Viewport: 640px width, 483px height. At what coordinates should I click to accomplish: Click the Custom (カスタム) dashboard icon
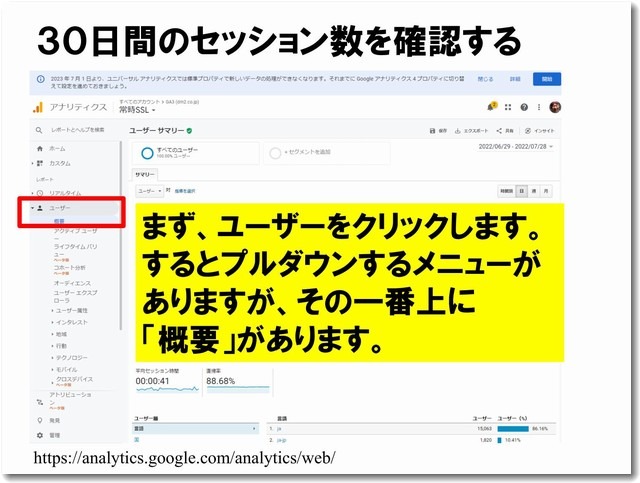tap(40, 163)
